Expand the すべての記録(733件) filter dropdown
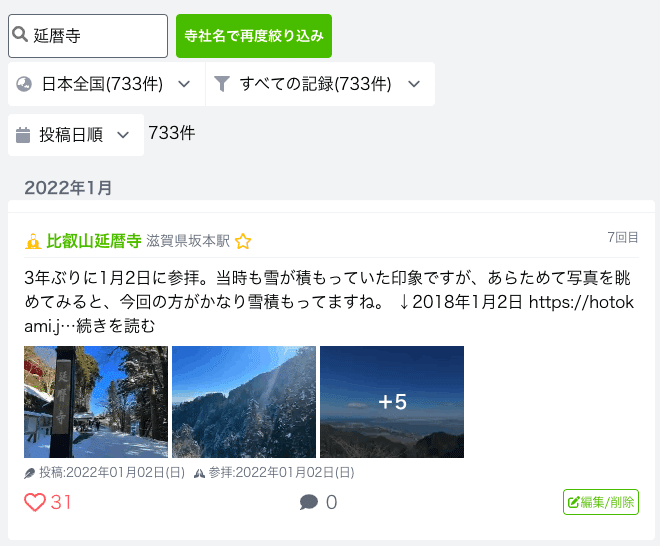 pyautogui.click(x=320, y=84)
